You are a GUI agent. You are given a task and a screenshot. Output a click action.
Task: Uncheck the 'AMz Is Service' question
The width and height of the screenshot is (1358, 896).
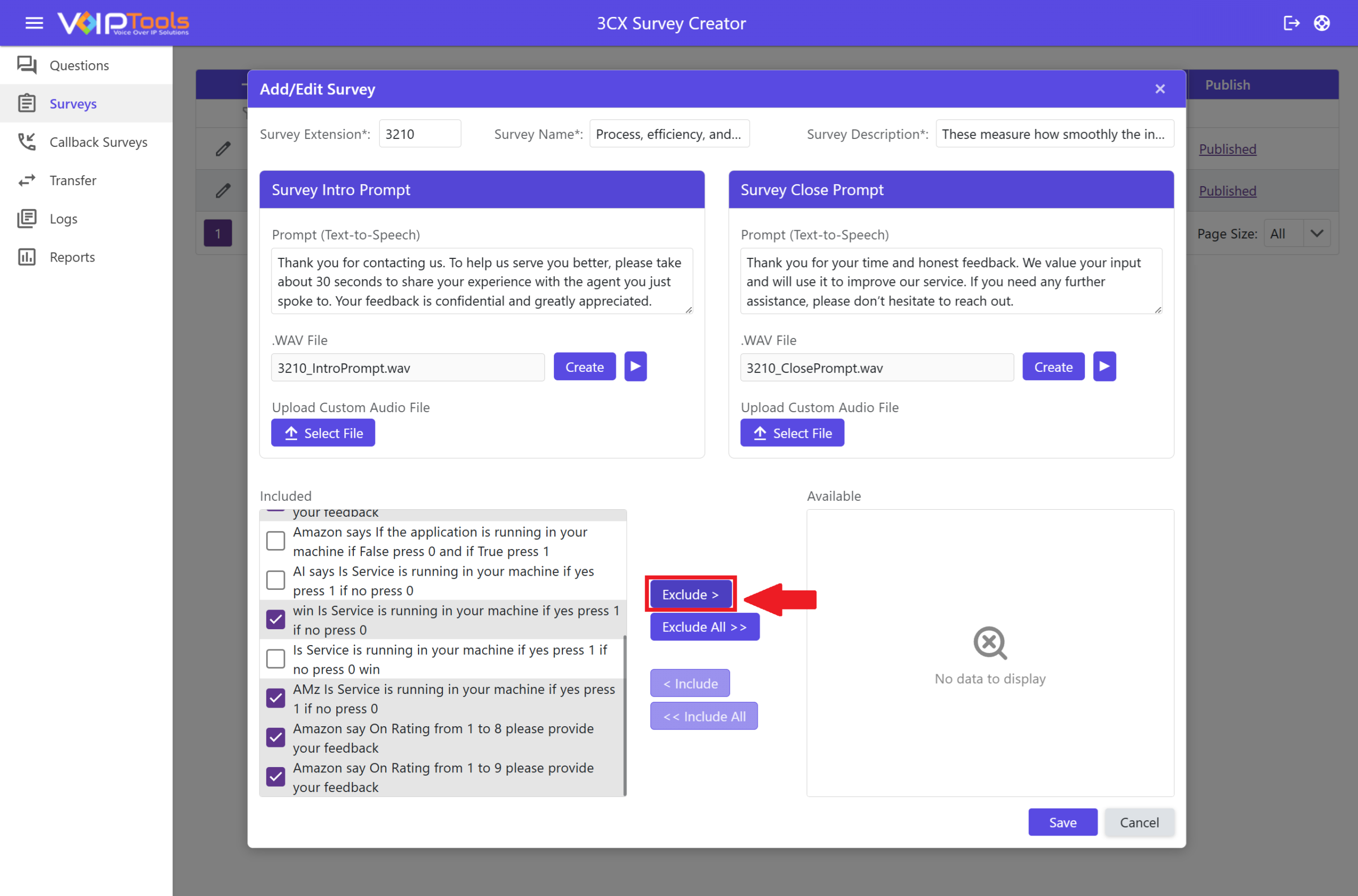click(x=276, y=698)
